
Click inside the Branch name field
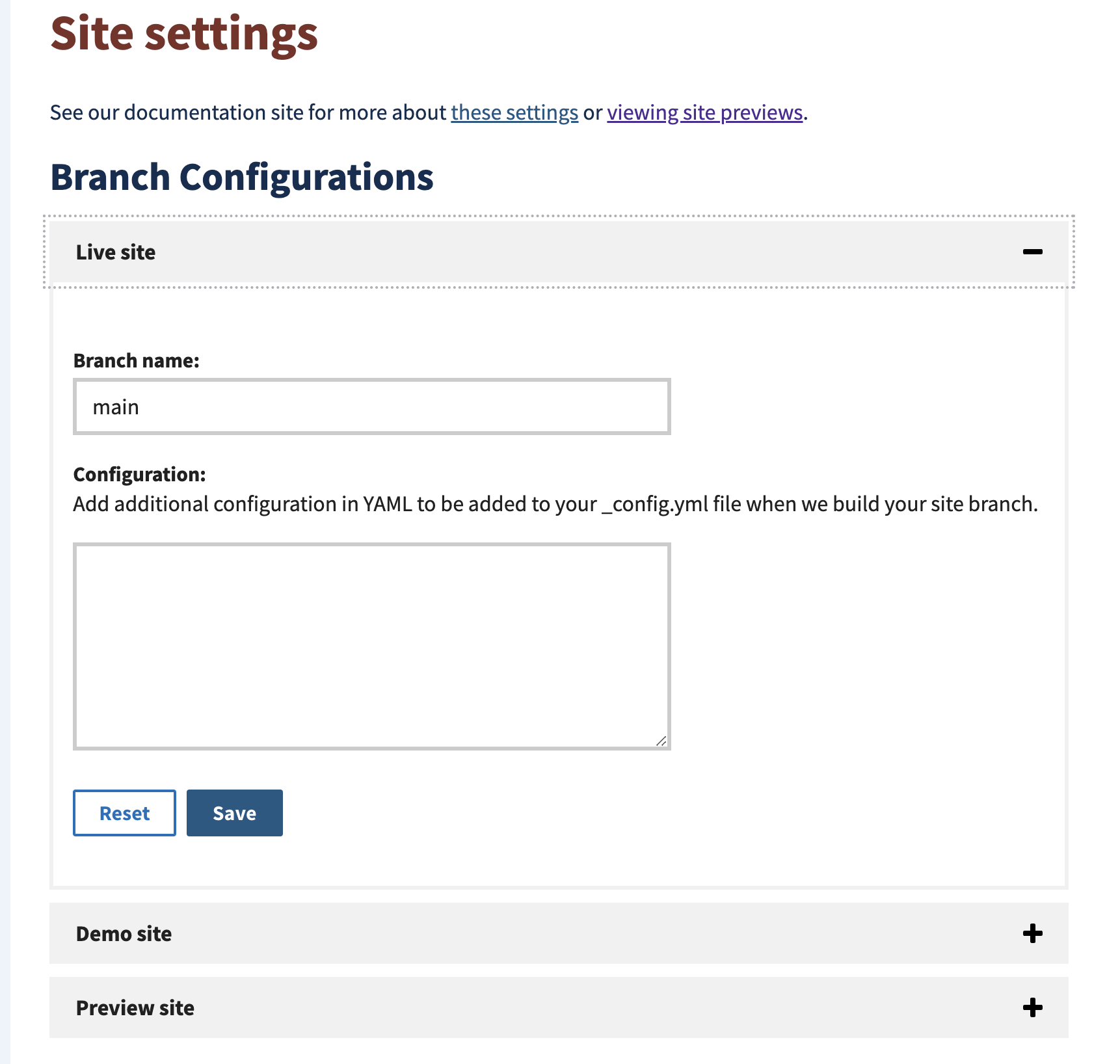371,406
